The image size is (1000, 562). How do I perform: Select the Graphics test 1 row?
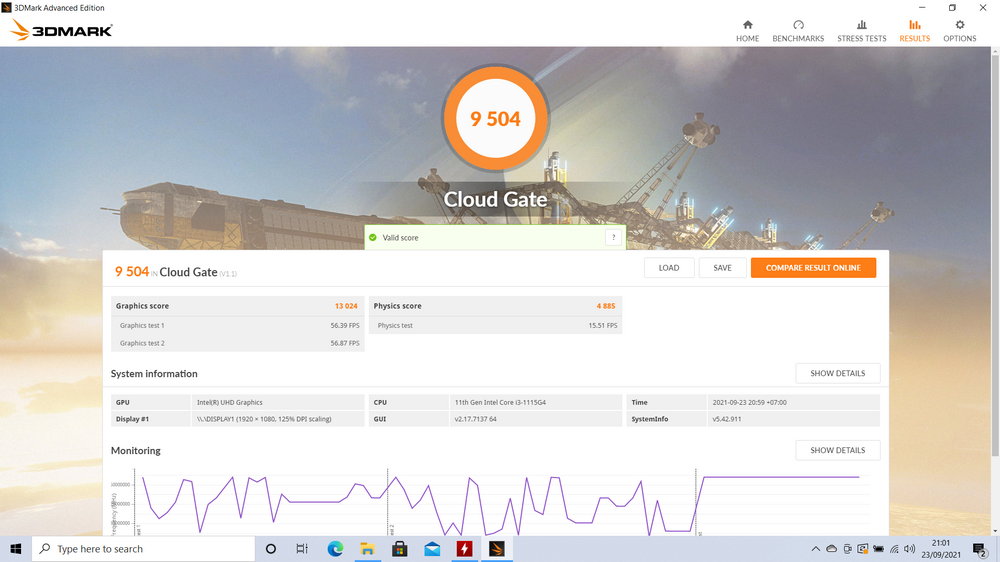238,325
